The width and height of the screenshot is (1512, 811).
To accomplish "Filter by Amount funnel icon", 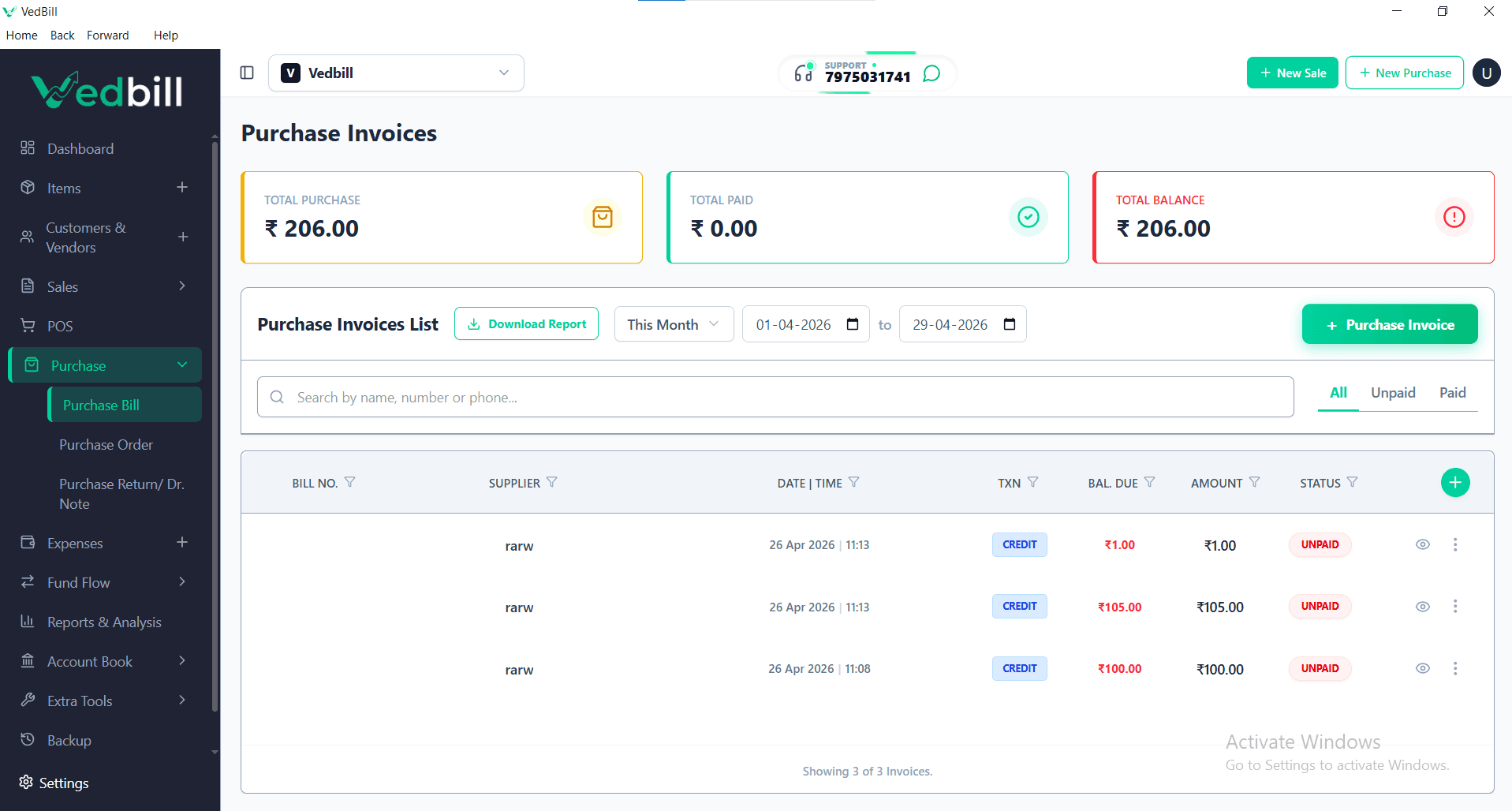I will (1255, 482).
